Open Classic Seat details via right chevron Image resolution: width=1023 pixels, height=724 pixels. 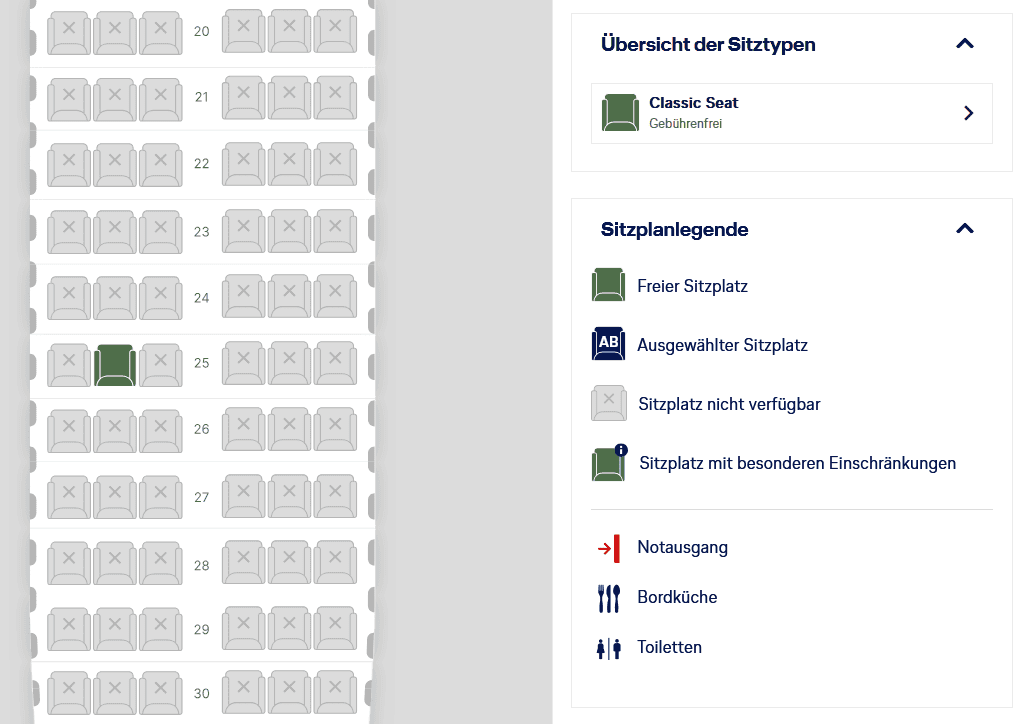967,113
